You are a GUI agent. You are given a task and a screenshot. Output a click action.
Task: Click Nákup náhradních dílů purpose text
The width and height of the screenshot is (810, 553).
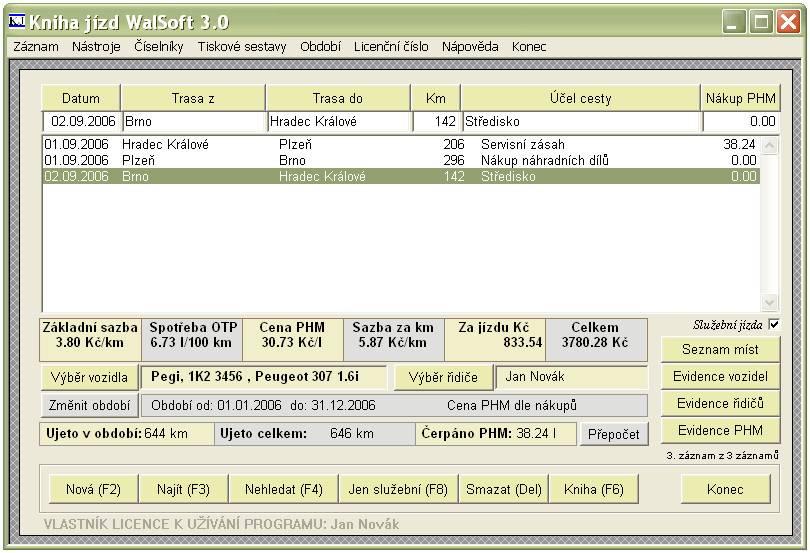point(544,160)
